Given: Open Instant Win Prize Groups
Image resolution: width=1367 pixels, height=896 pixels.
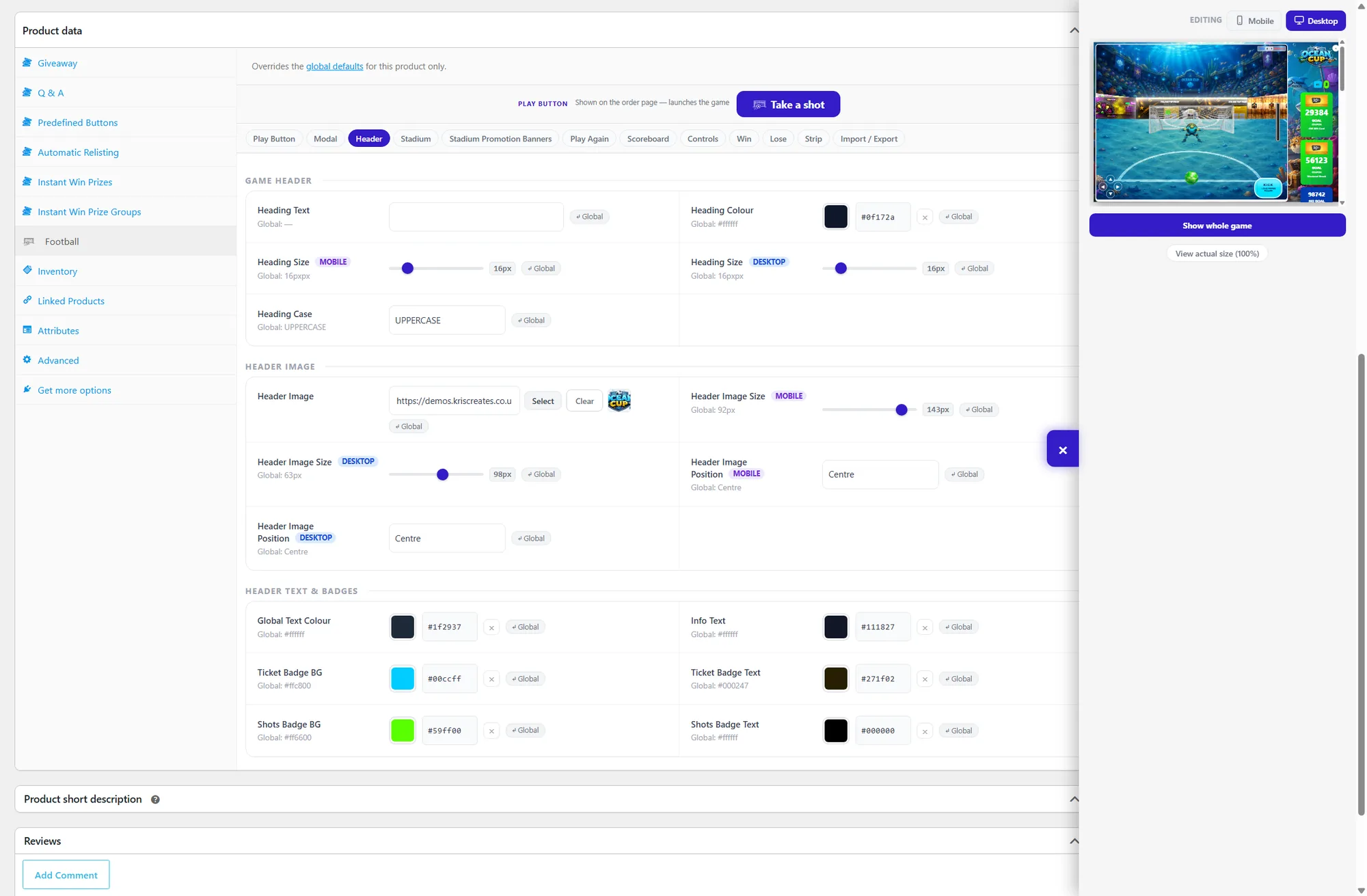Looking at the screenshot, I should pos(89,212).
